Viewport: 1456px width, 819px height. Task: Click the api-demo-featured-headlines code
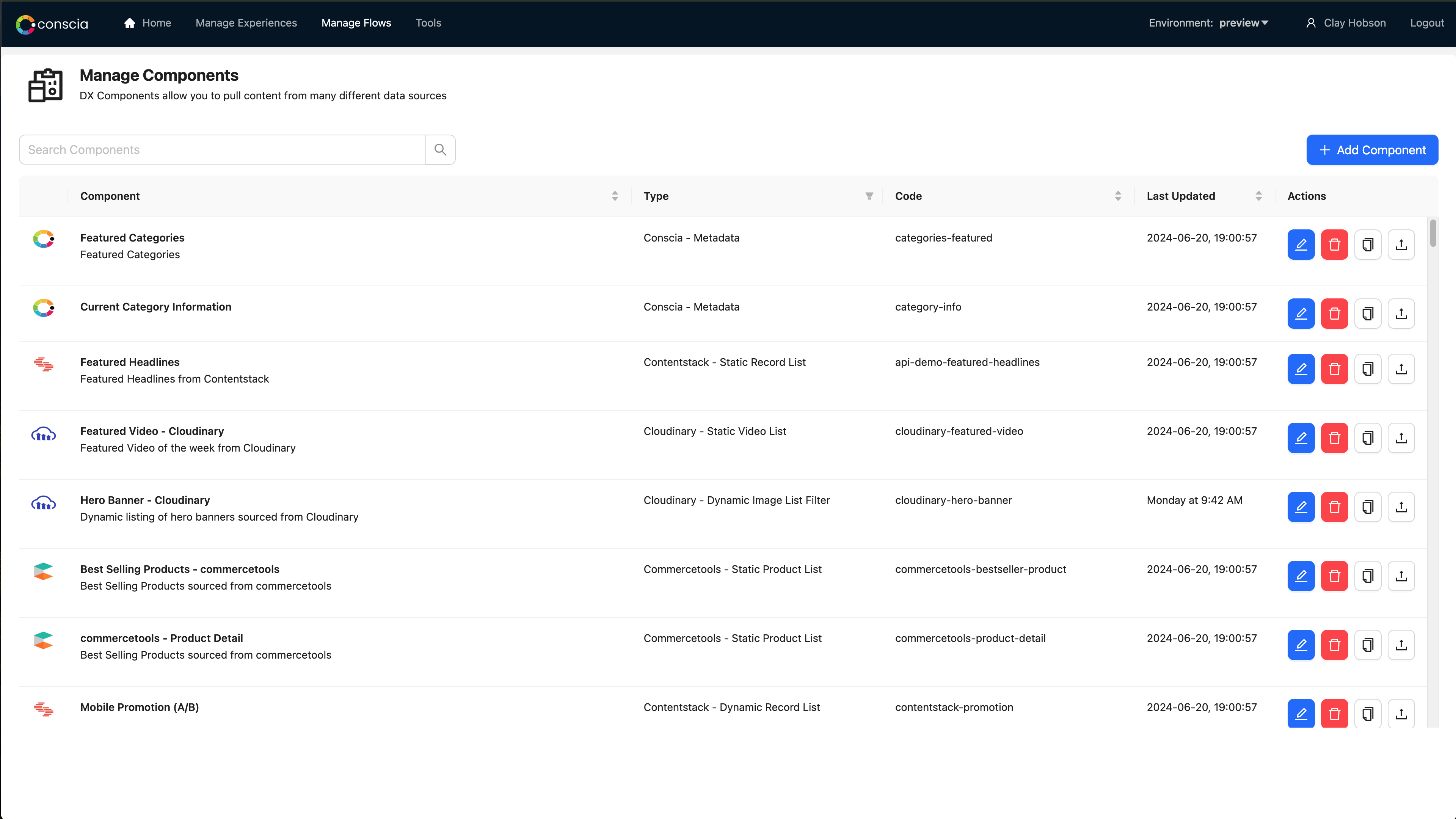[967, 362]
